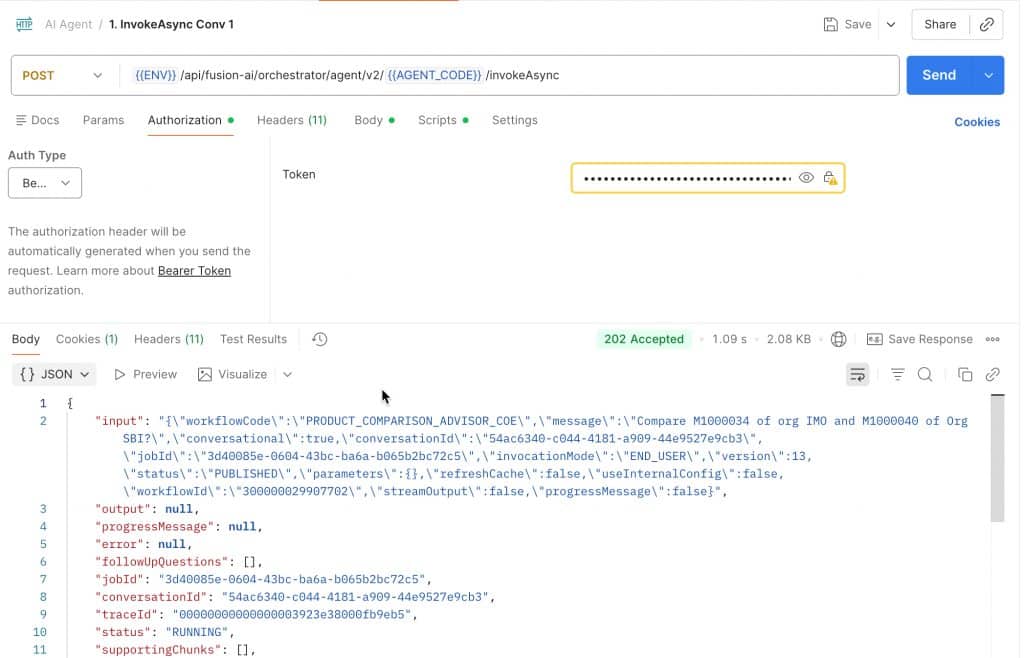Screen dimensions: 1024x658
Task: Search inside the response body
Action: tap(925, 374)
